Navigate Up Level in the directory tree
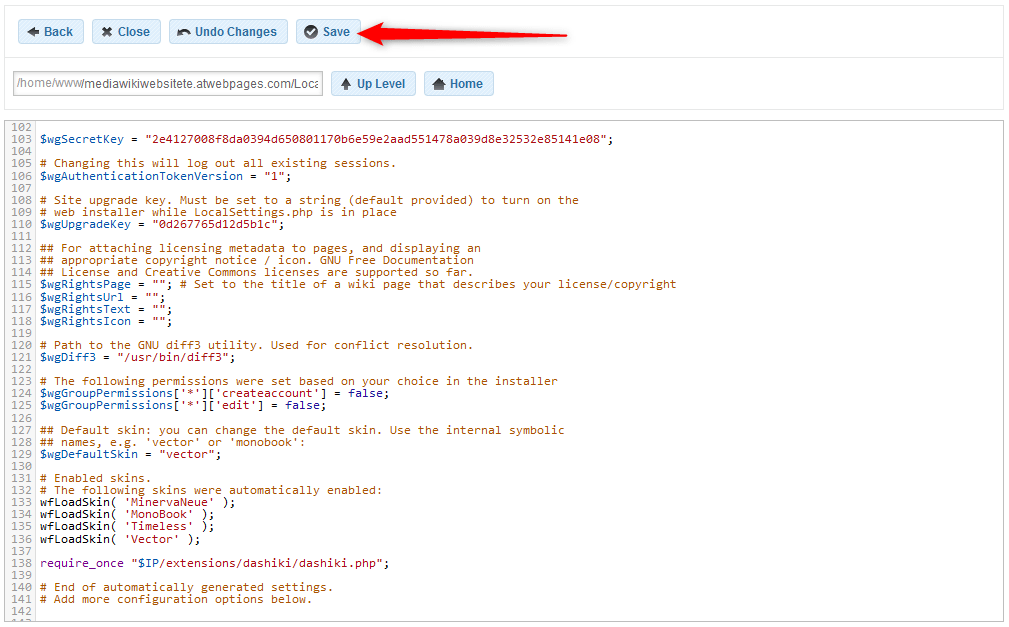The width and height of the screenshot is (1009, 627). click(x=373, y=83)
